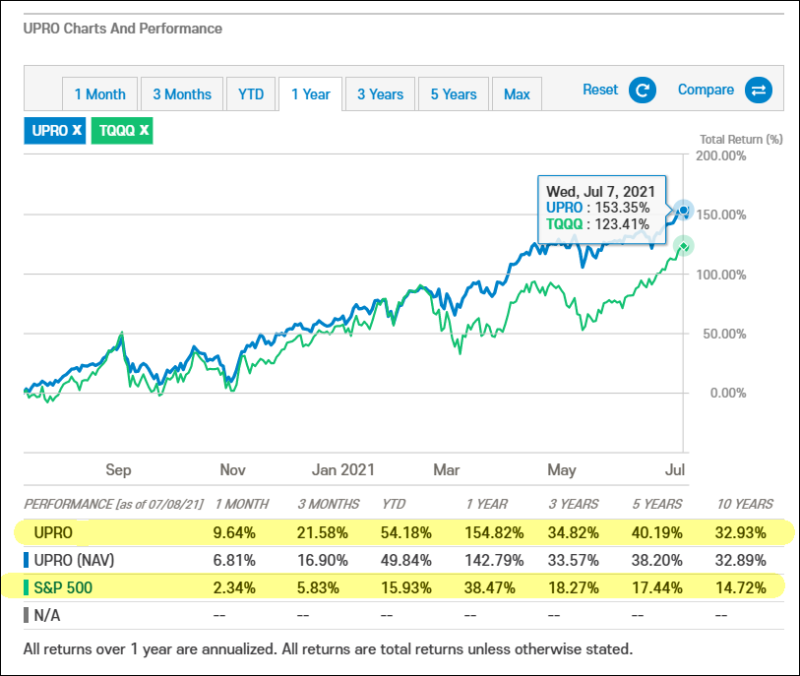Click the blue UPRO (NAV) color bar
Screen dimensions: 800x676
(26, 559)
